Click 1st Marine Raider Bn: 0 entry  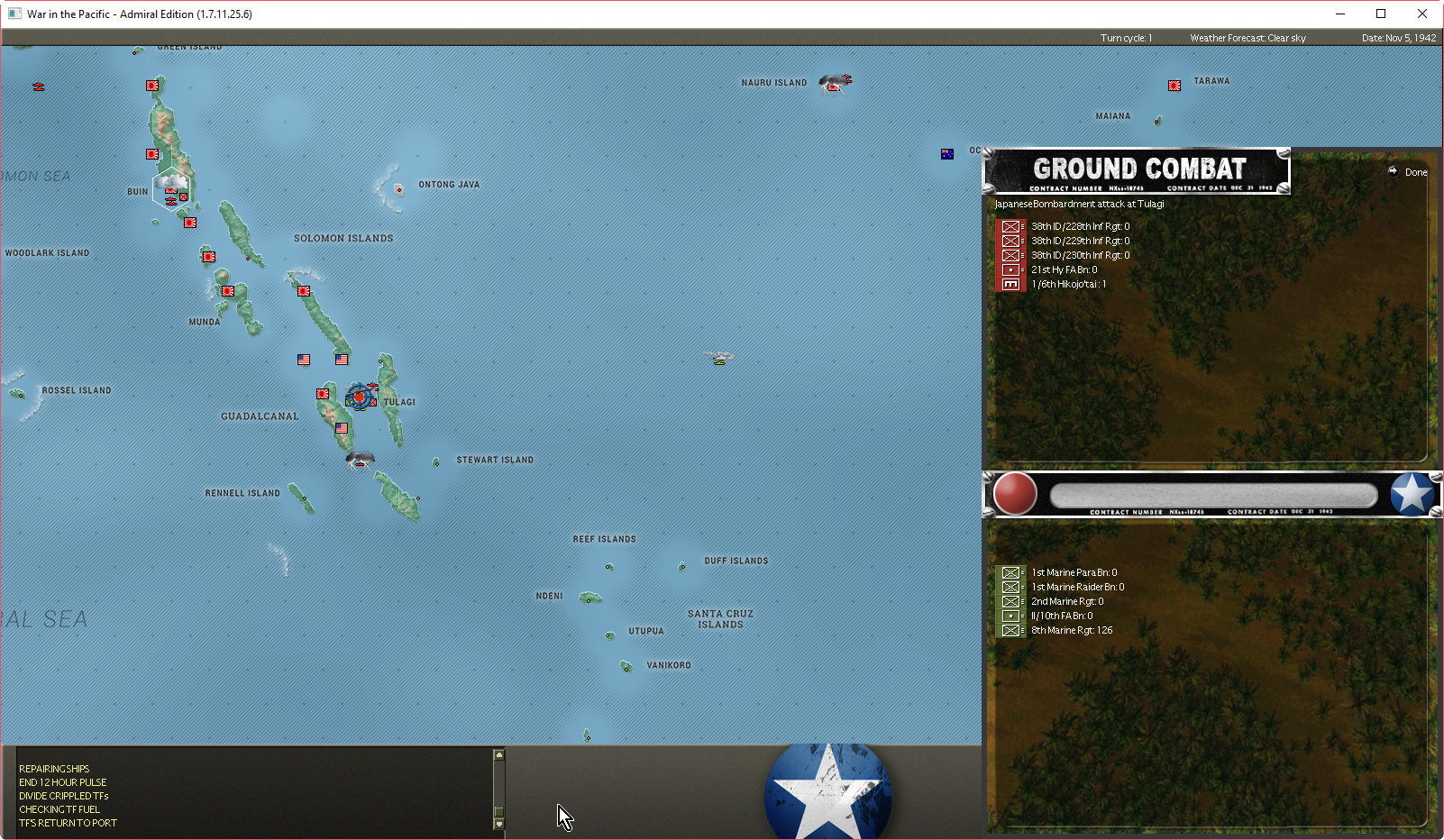coord(1078,587)
